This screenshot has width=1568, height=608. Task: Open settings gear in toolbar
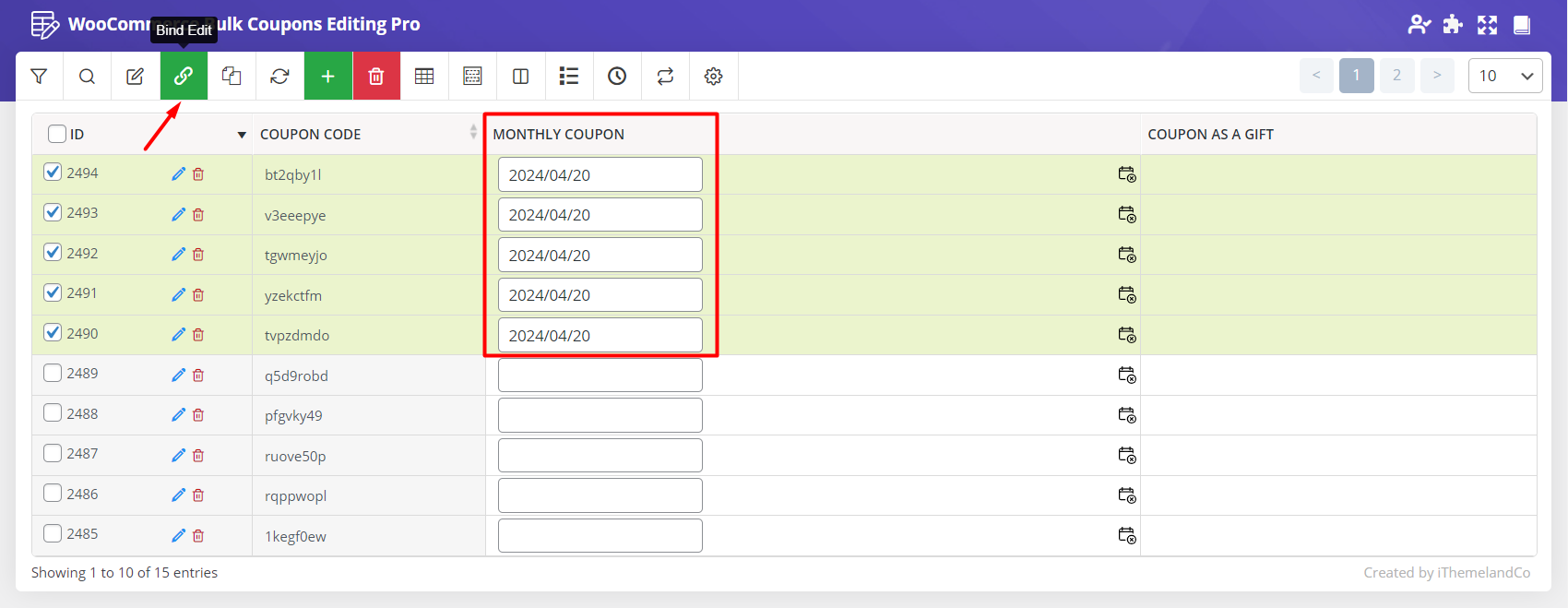[713, 76]
